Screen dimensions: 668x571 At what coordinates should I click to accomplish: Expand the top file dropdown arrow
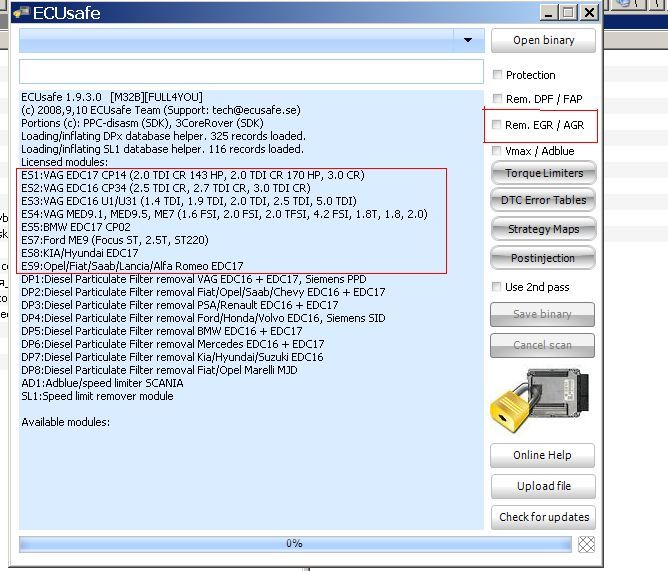[x=468, y=40]
